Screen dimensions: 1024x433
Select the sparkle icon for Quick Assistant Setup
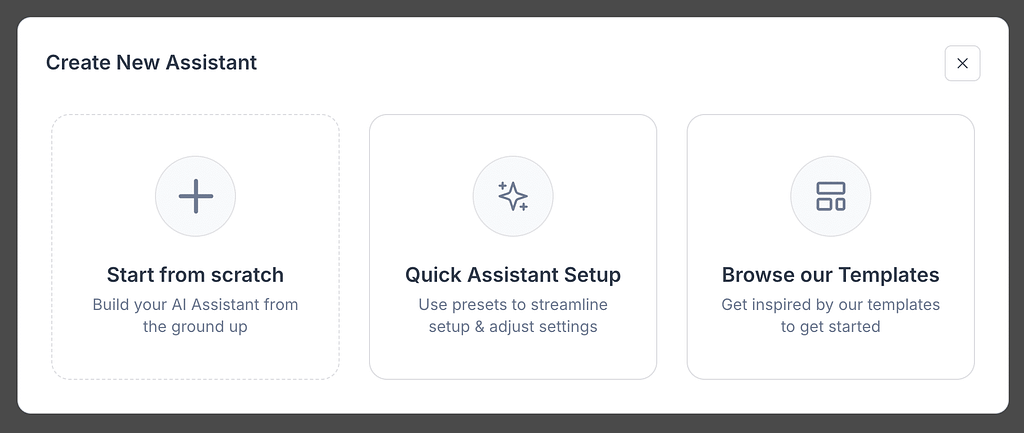pyautogui.click(x=513, y=196)
